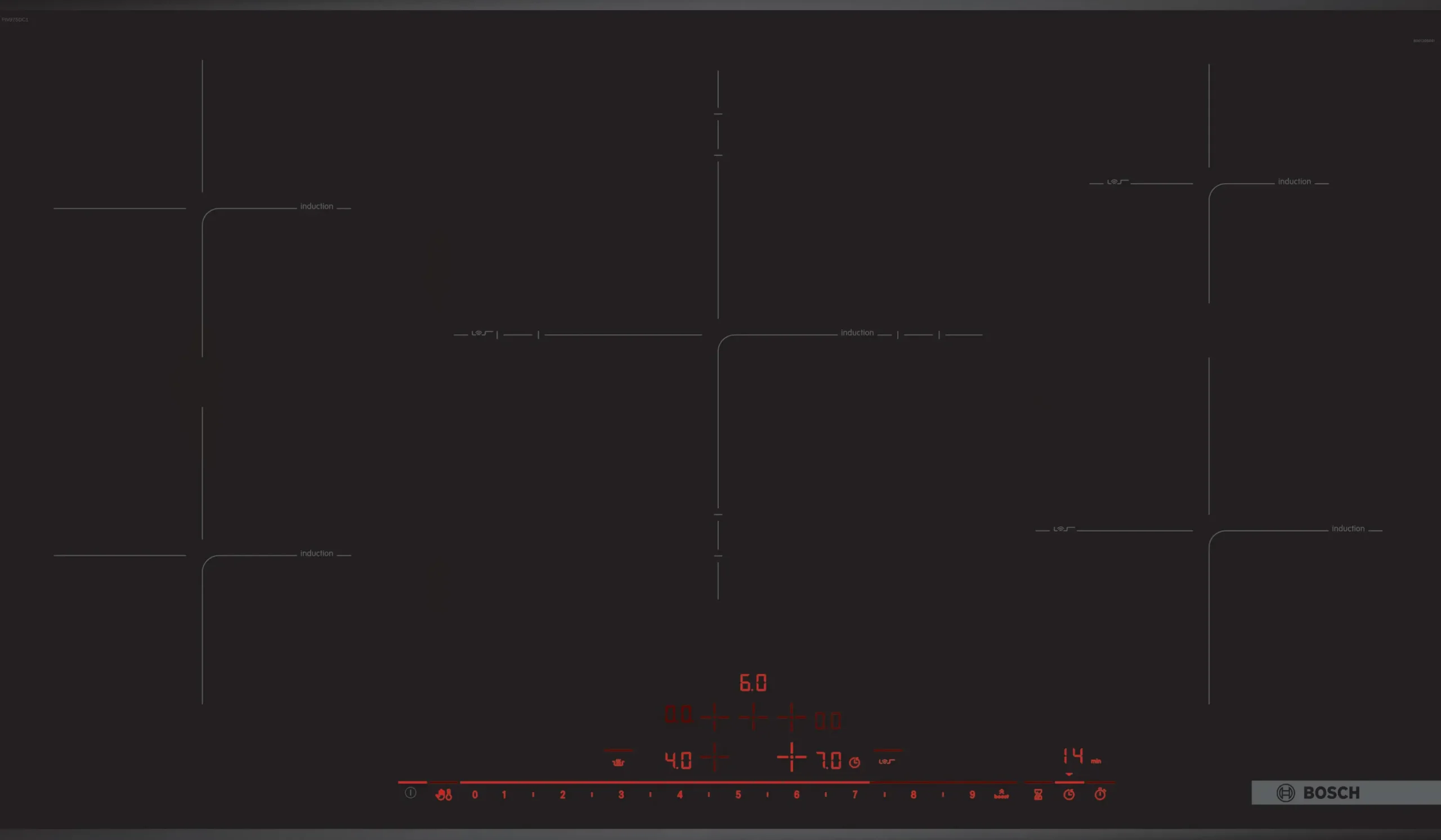
Task: Select the hourglass kitchen timer icon
Action: 1038,794
